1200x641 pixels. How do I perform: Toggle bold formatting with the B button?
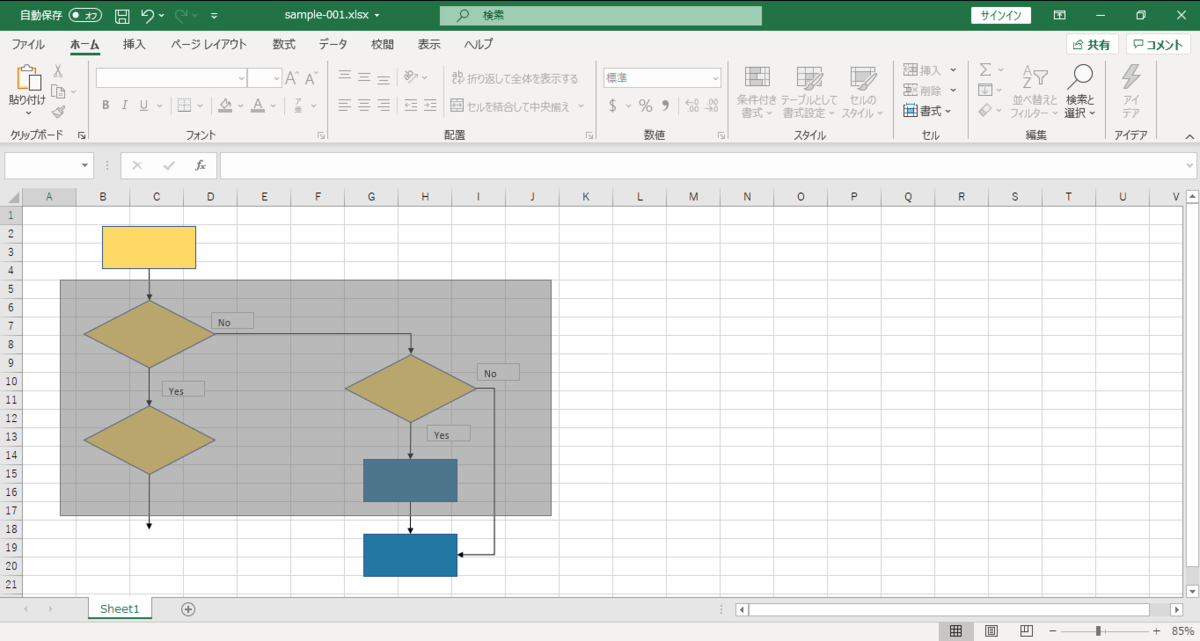(104, 104)
